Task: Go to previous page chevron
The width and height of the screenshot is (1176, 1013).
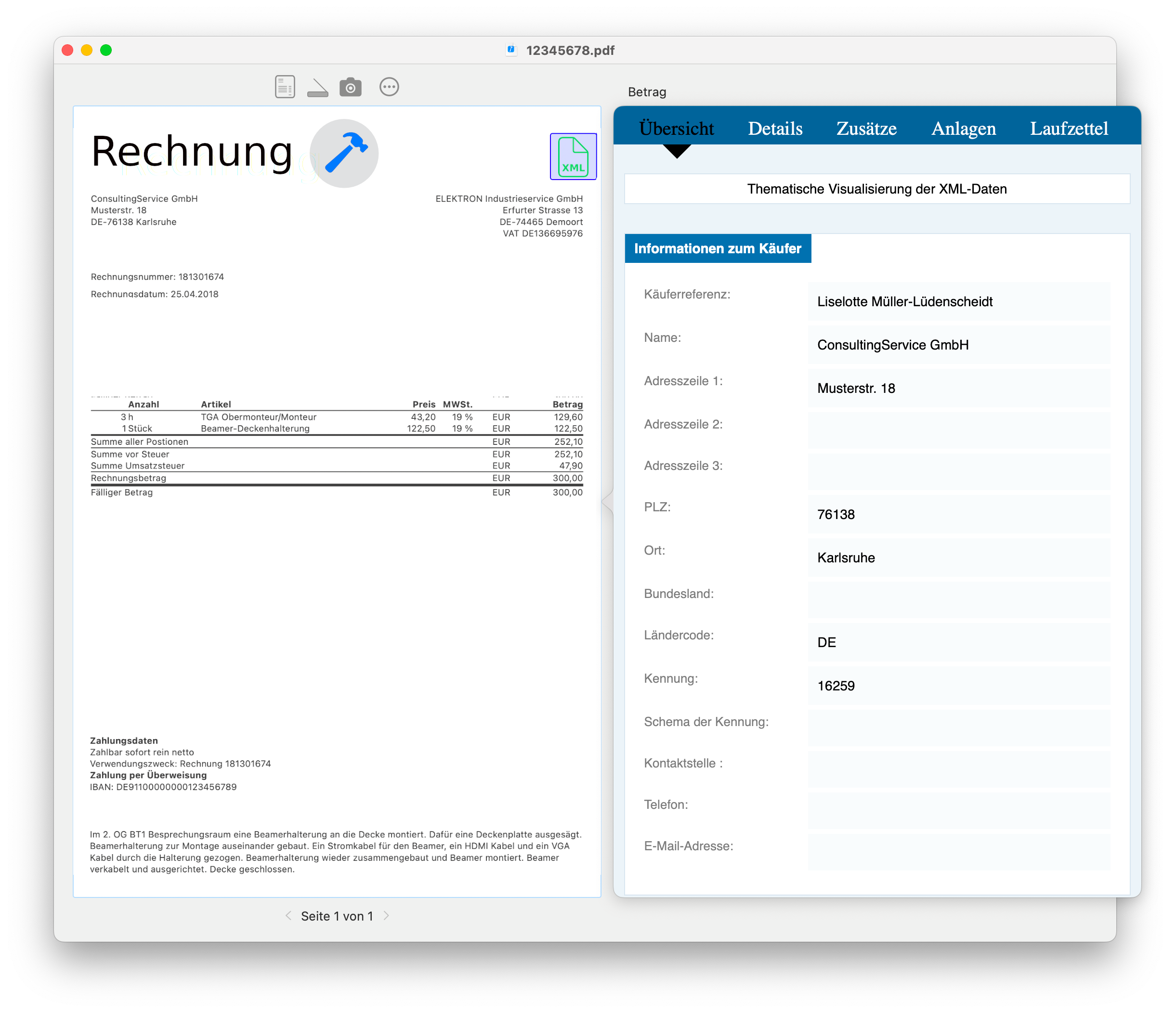Action: [288, 915]
